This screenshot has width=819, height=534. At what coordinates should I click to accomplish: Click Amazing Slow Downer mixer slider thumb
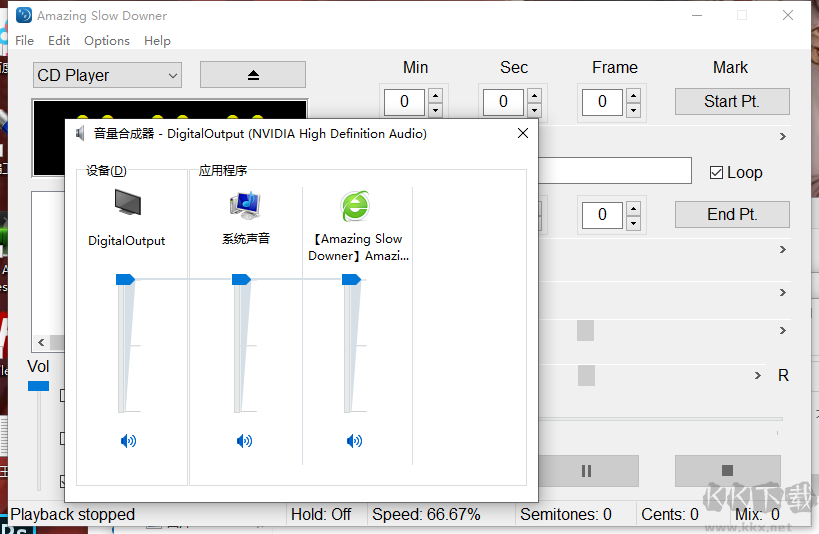tap(352, 280)
